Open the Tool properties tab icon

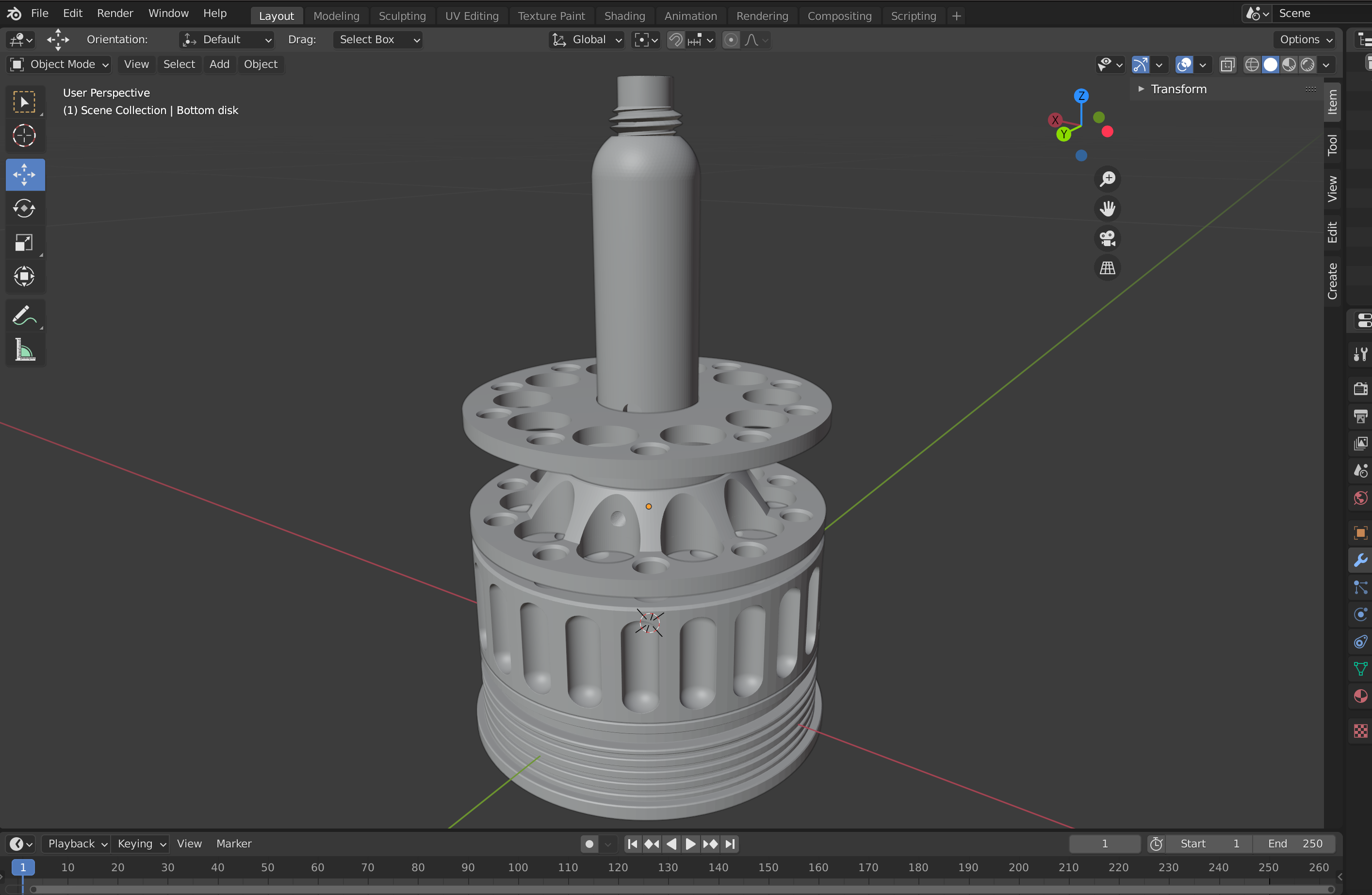[x=1360, y=353]
